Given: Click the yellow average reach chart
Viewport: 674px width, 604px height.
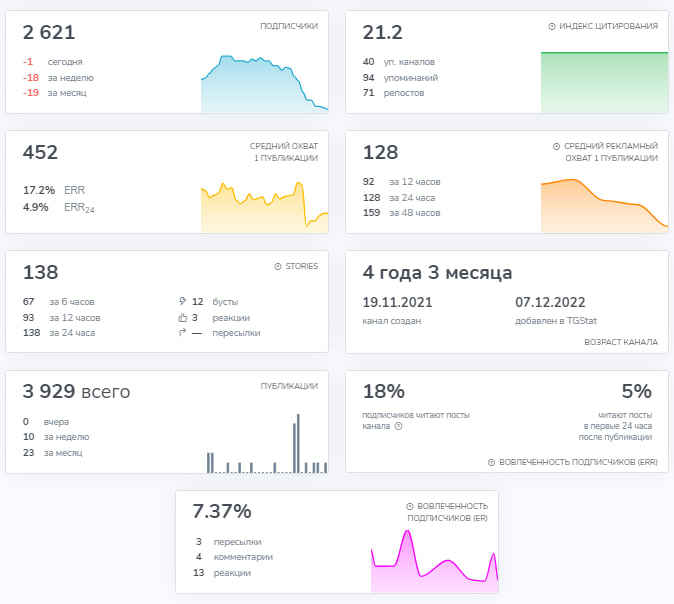Looking at the screenshot, I should [x=264, y=207].
